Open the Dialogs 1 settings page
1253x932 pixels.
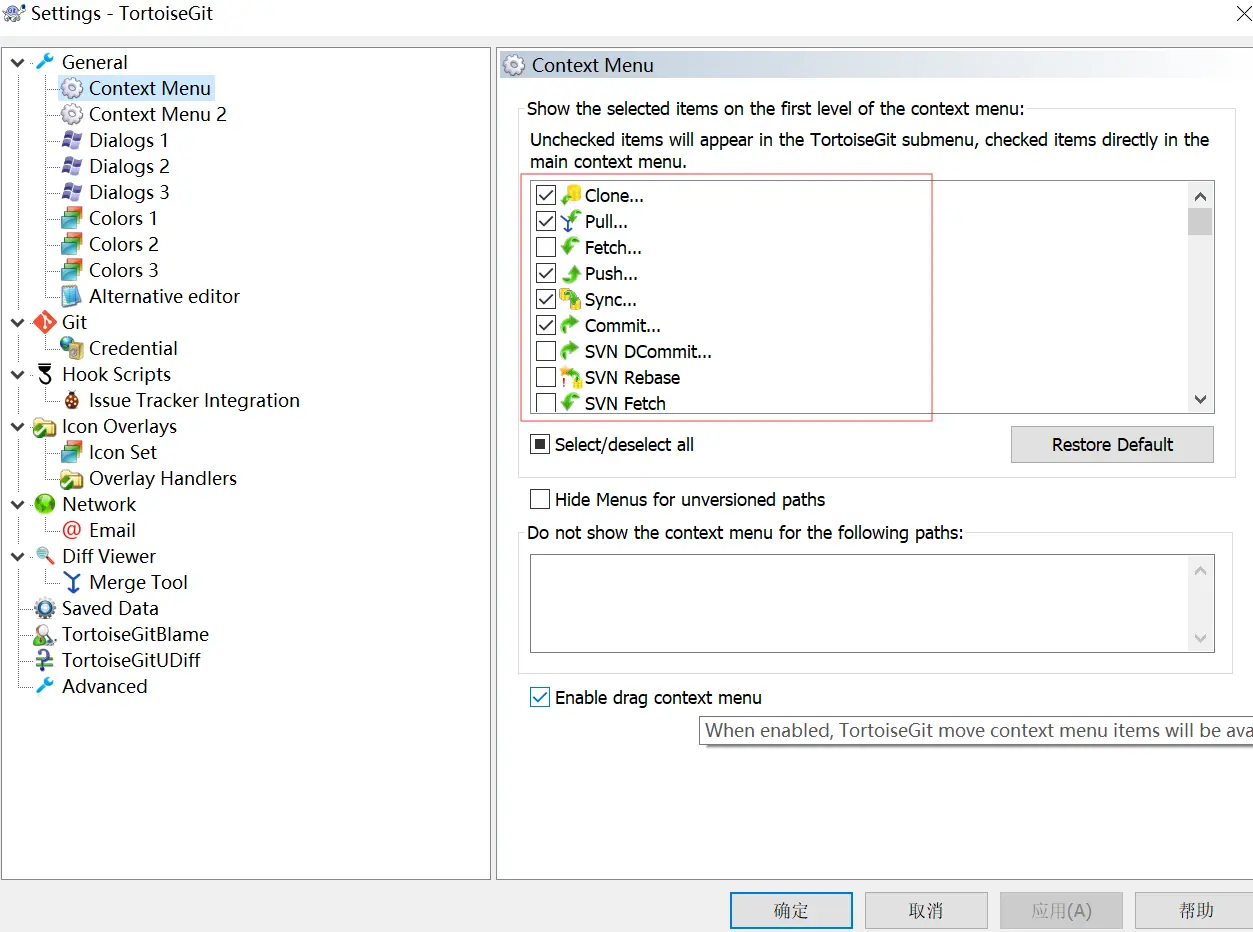[129, 140]
